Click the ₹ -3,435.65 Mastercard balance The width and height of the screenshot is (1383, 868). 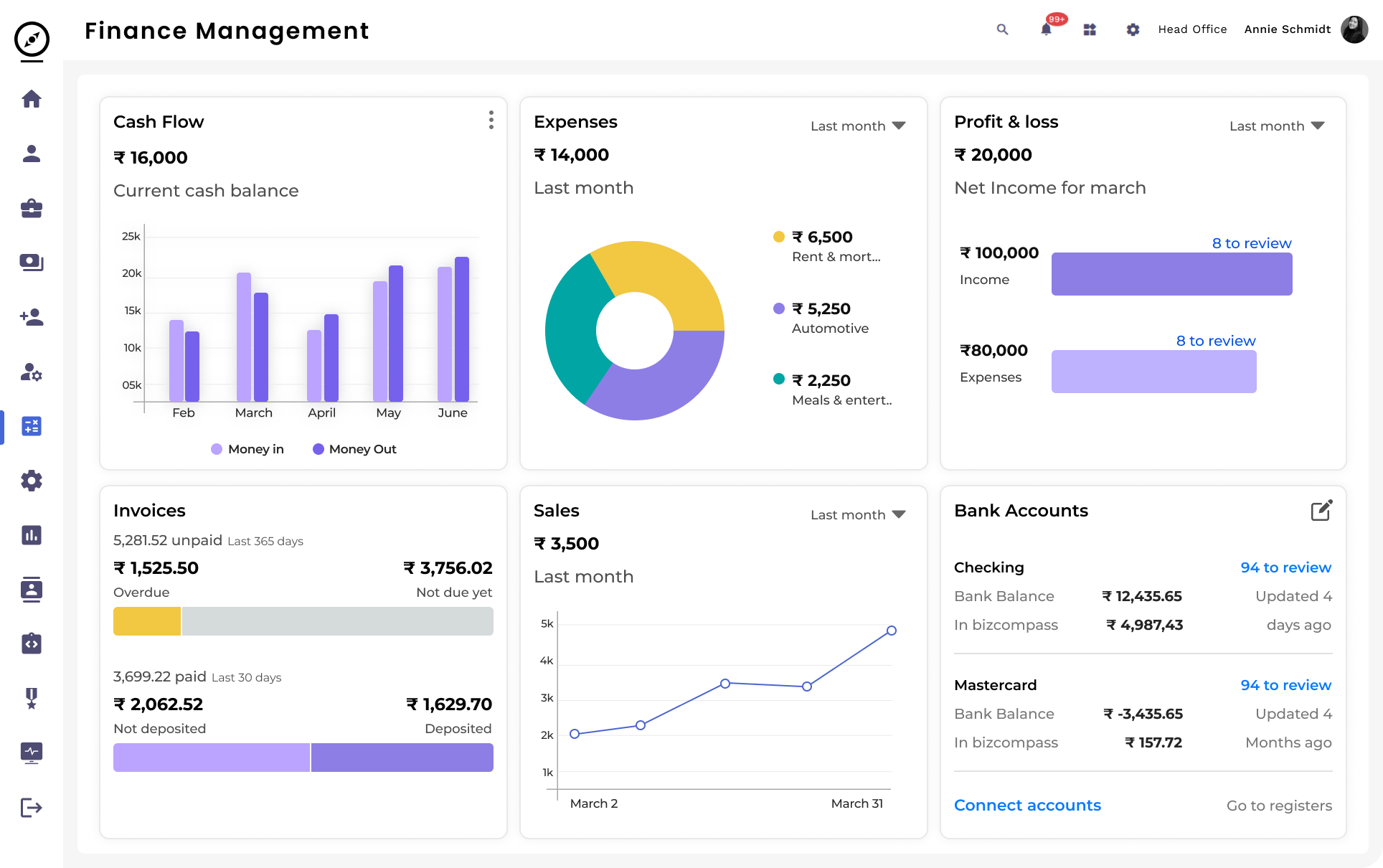(1143, 714)
